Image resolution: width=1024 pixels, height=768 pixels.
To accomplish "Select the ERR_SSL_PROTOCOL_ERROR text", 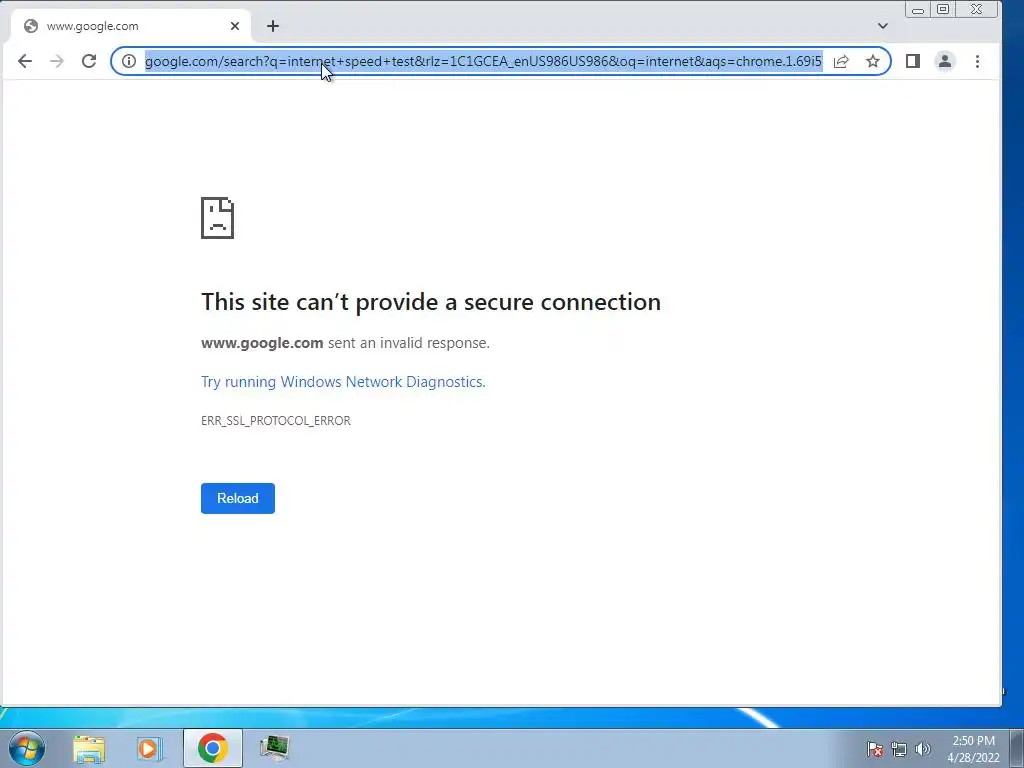I will click(x=276, y=421).
